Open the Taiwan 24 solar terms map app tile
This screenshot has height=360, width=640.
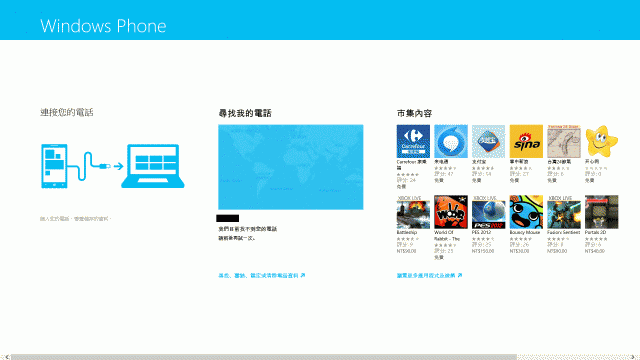pos(564,141)
